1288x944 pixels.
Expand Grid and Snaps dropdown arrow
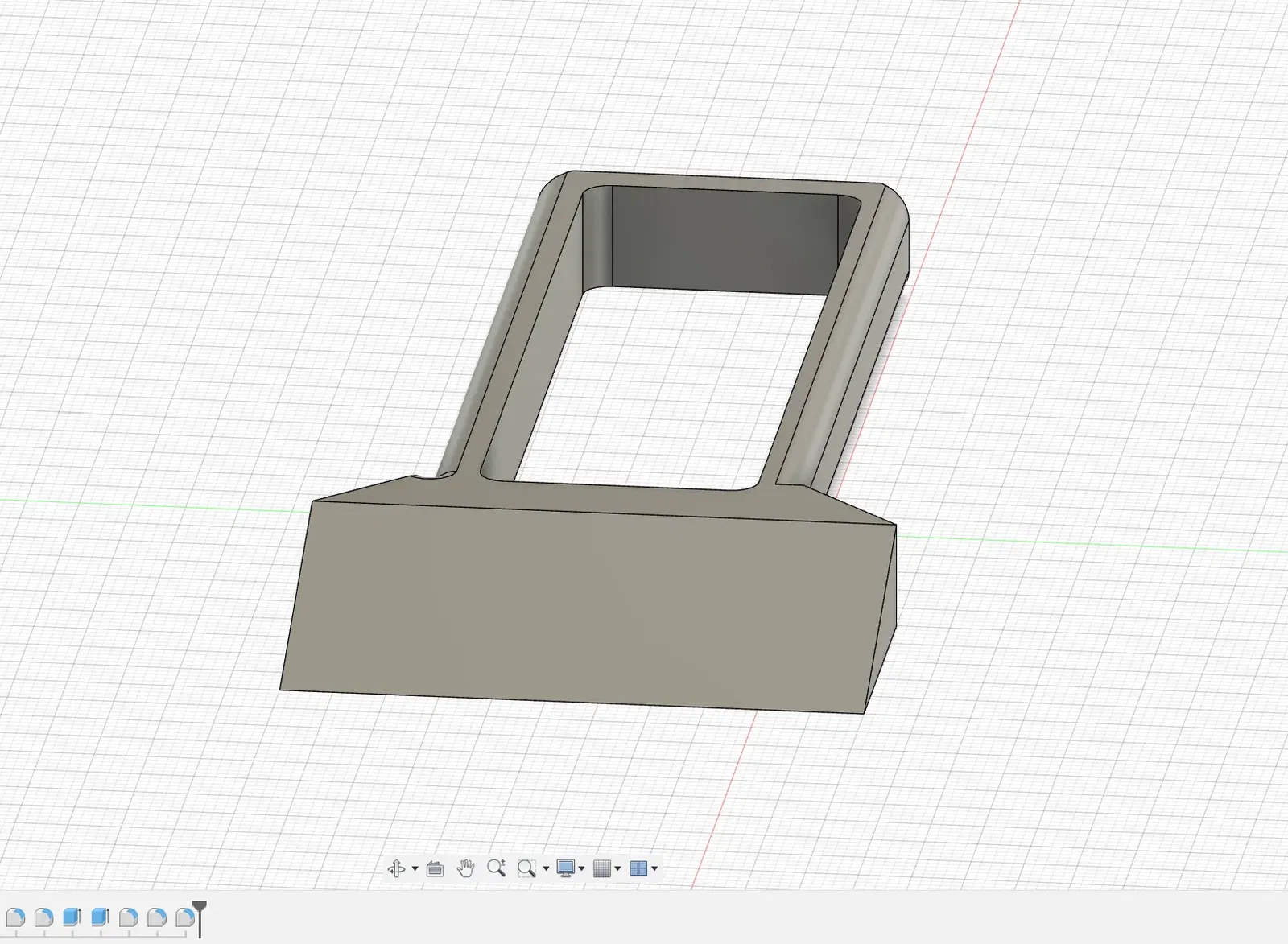tap(617, 869)
